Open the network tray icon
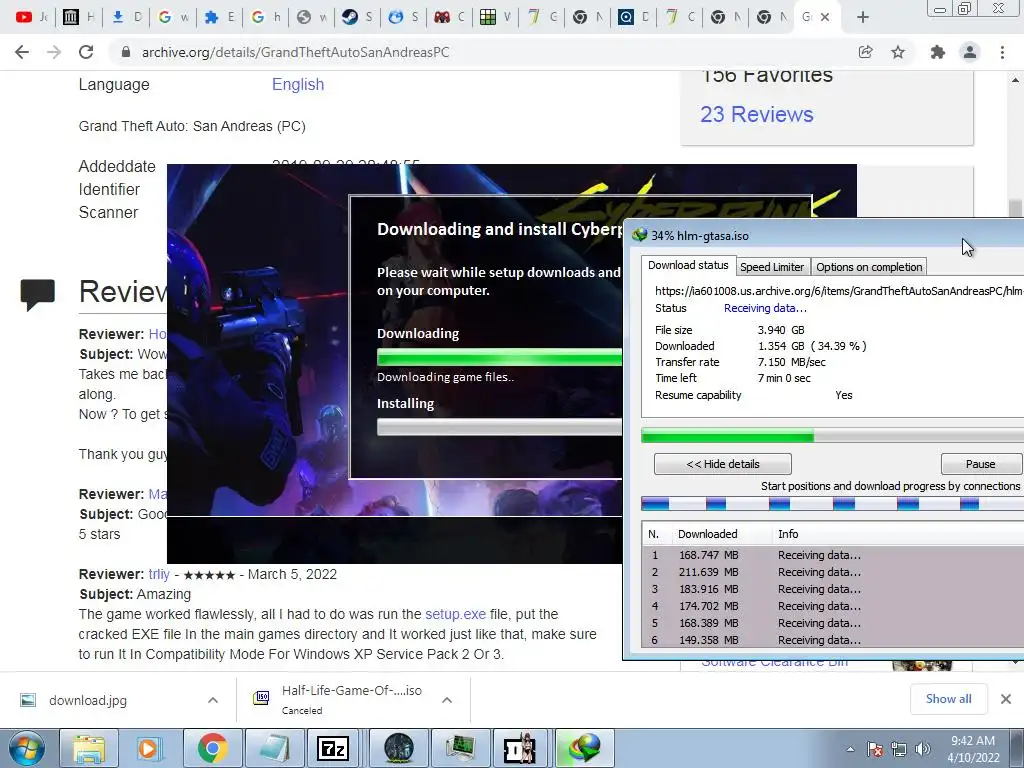 point(899,749)
